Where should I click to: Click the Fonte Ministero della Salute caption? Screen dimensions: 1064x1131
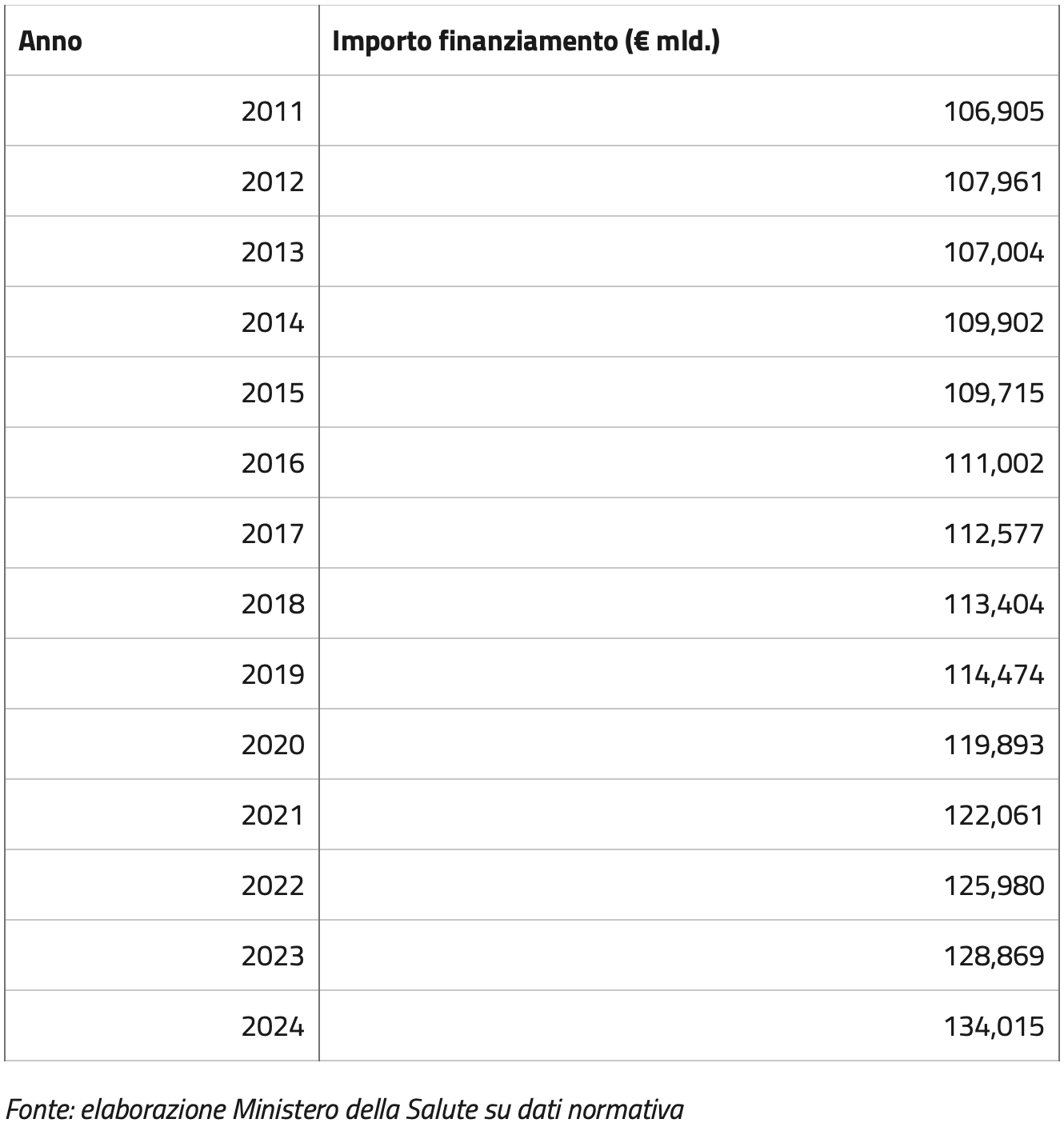point(345,1109)
